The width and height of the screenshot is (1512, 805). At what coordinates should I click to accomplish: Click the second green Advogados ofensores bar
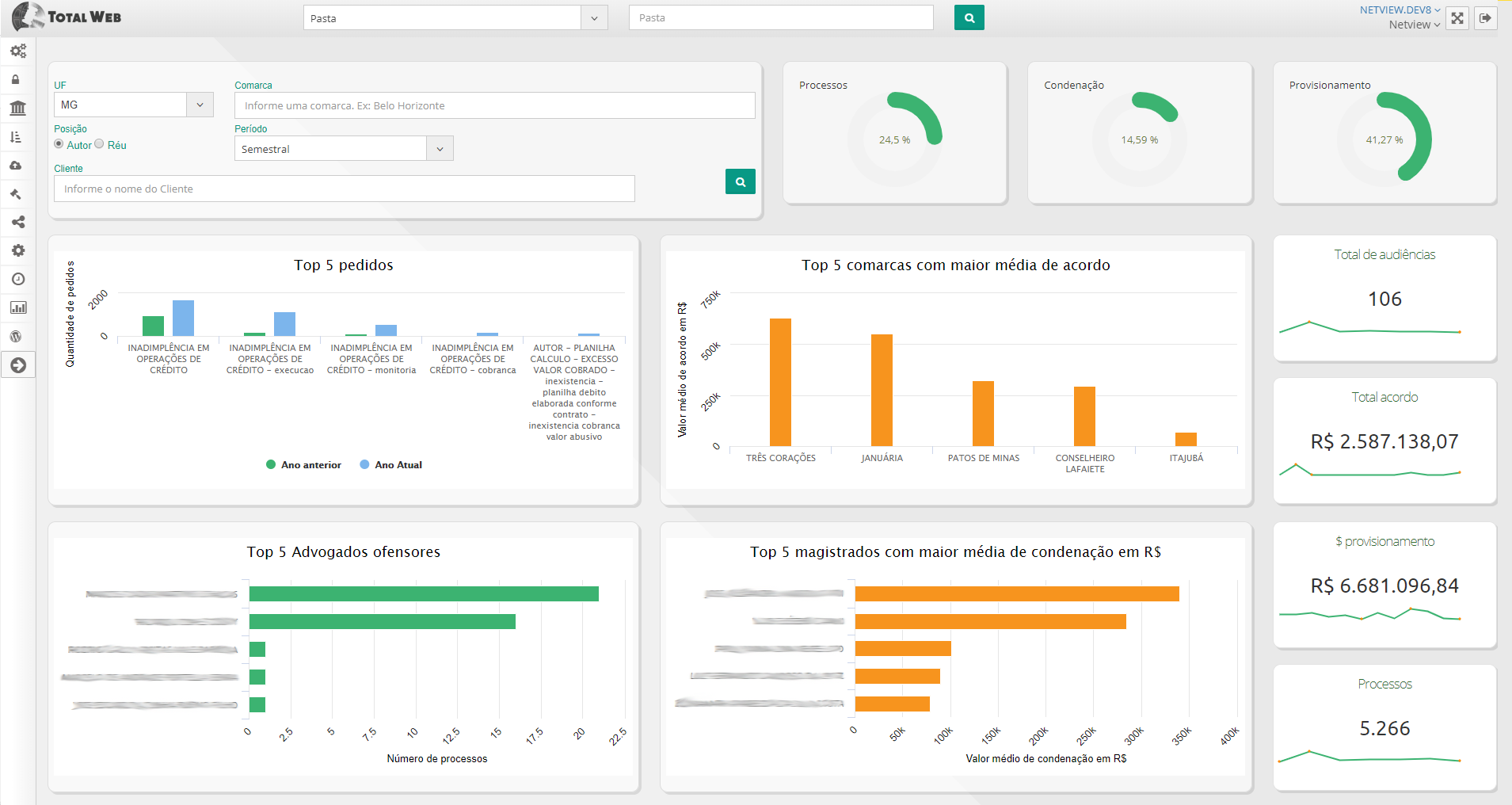pos(383,621)
